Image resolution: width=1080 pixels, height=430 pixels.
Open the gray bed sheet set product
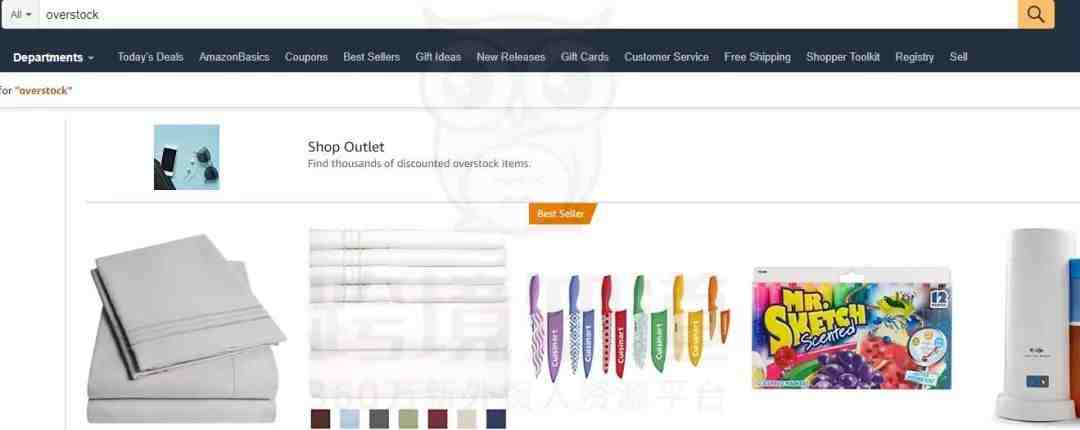[186, 329]
